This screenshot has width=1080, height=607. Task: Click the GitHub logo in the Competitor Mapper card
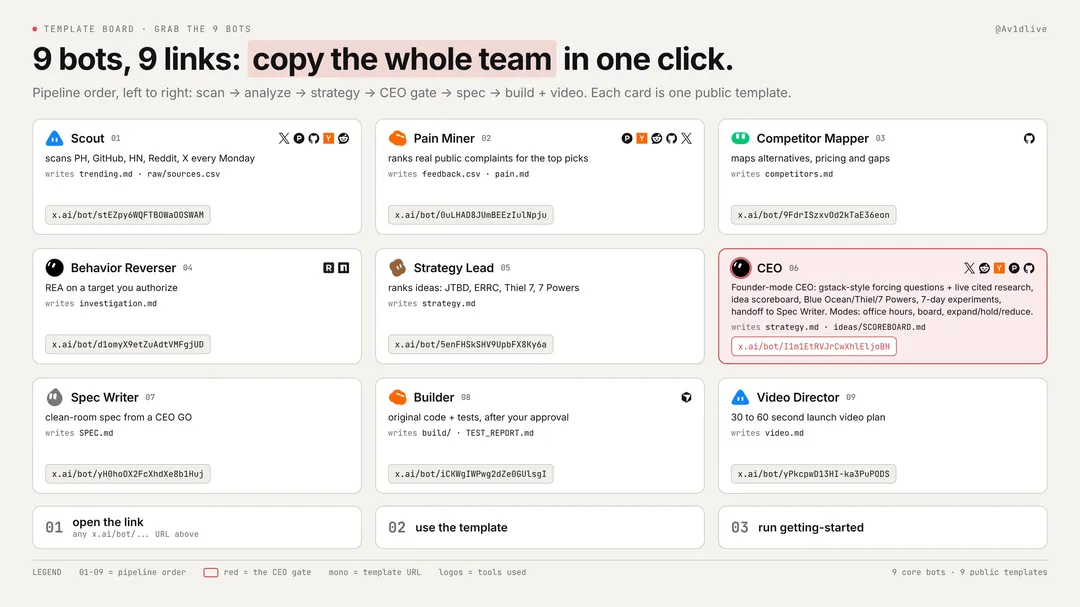(x=1029, y=138)
